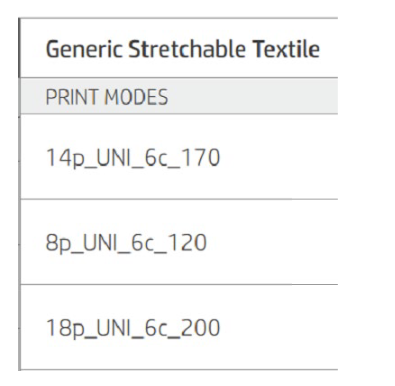The height and width of the screenshot is (386, 395).
Task: Click the Generic Stretchable Textile heading
Action: point(183,49)
